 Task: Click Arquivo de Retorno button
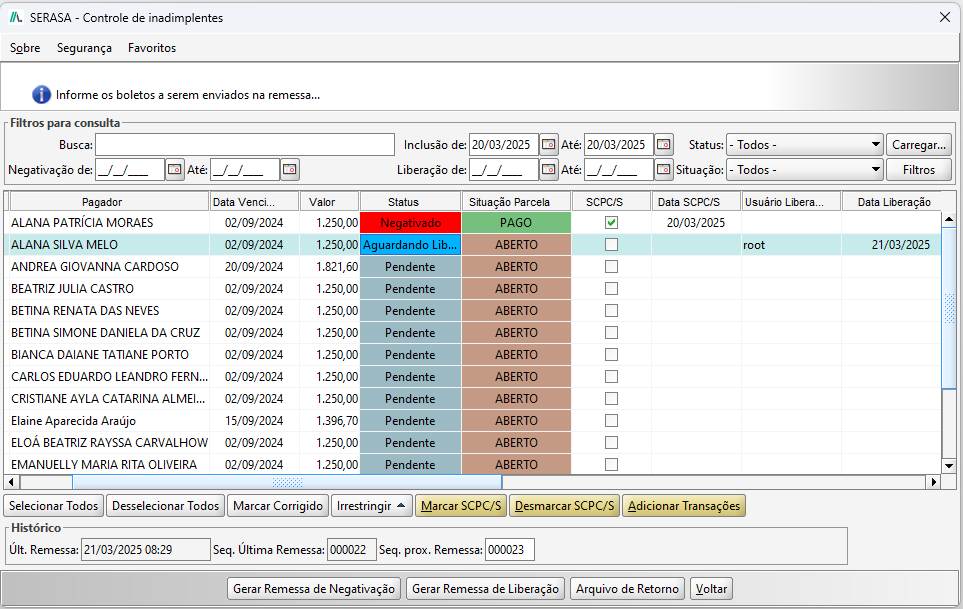[627, 589]
